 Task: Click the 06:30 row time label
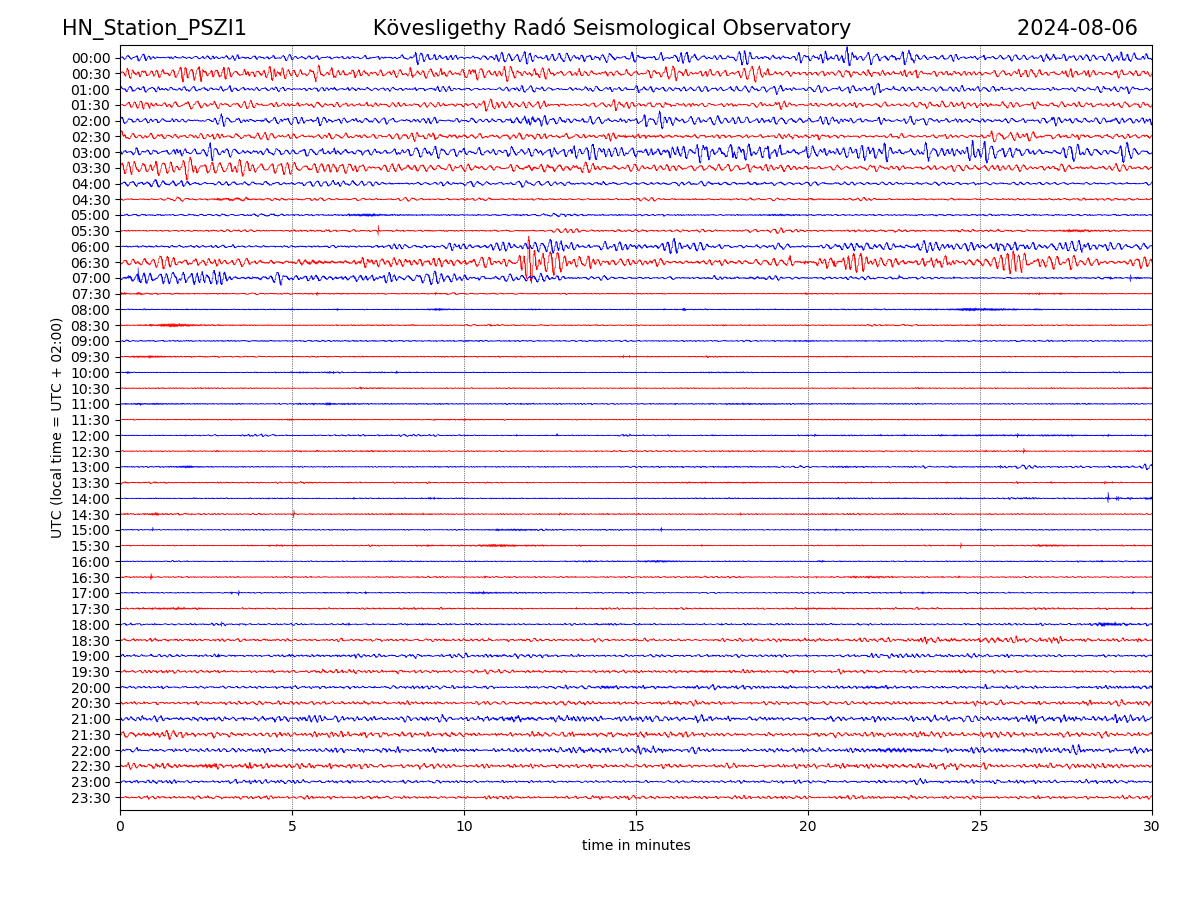pyautogui.click(x=90, y=263)
